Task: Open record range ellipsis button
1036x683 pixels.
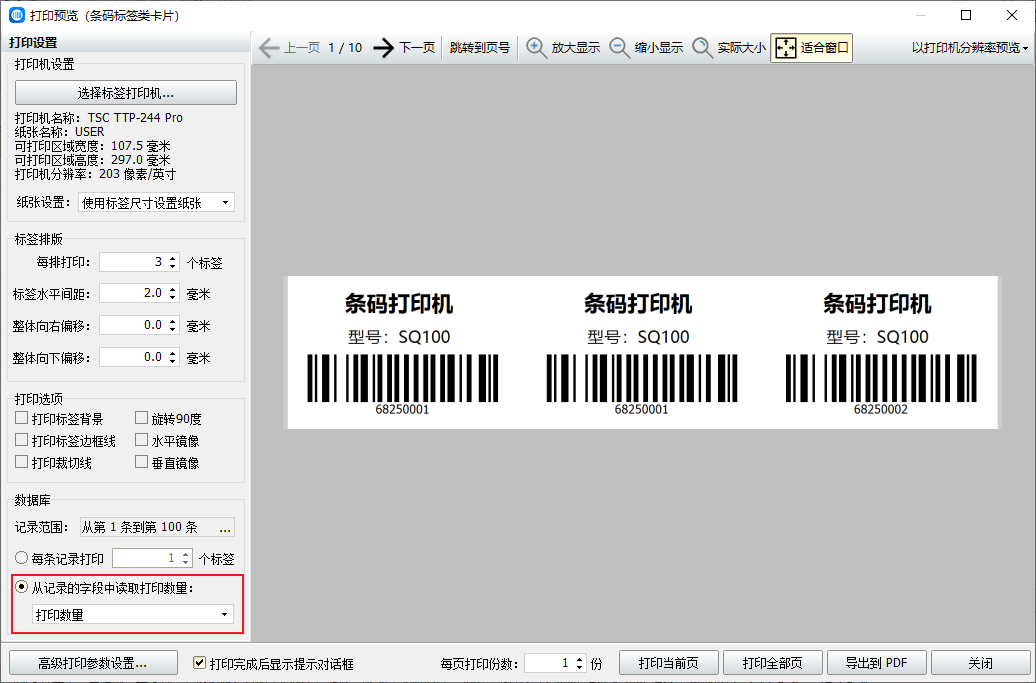Action: [x=225, y=527]
